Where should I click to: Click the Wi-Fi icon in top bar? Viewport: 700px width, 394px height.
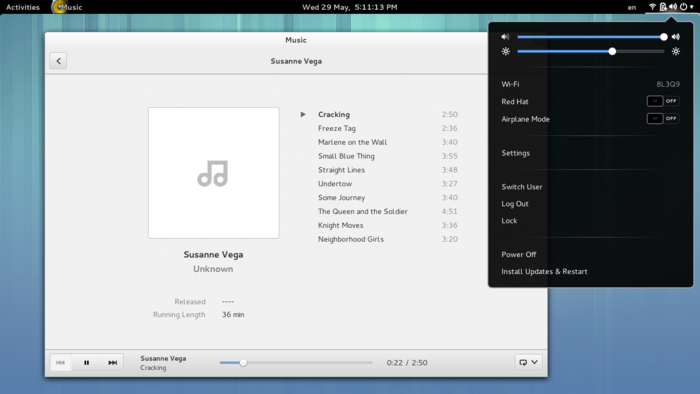click(652, 7)
